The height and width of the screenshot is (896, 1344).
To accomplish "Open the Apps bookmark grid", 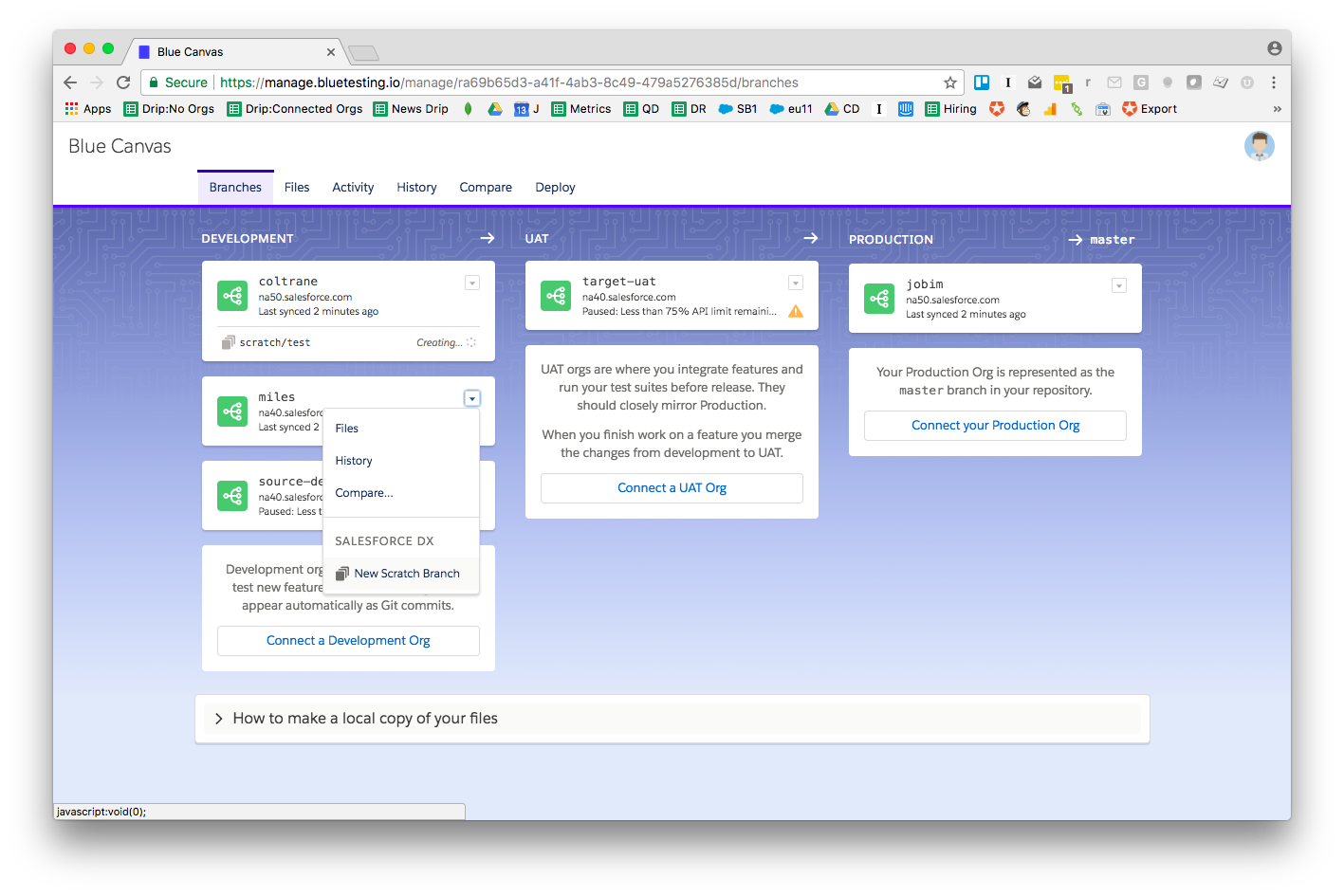I will point(88,109).
